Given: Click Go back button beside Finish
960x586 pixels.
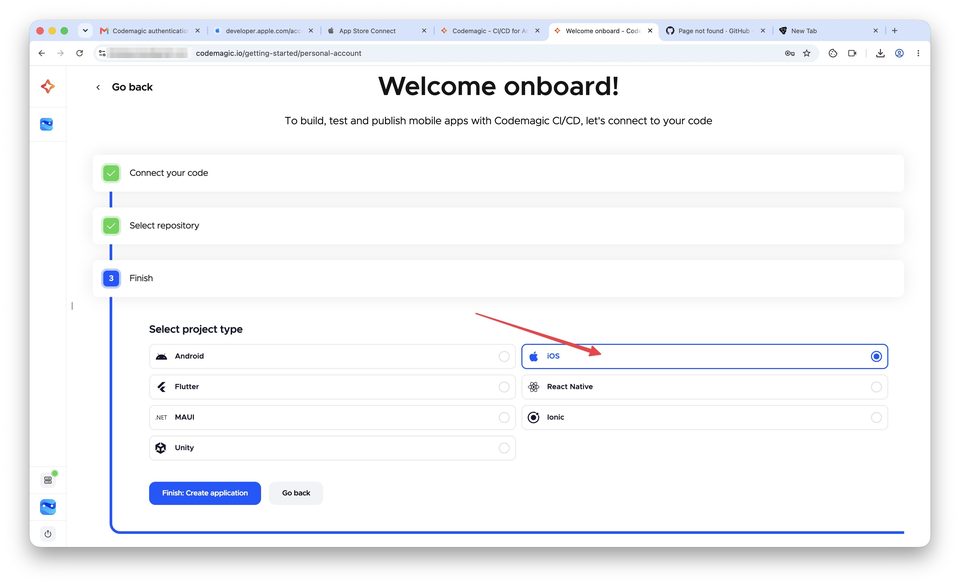Looking at the screenshot, I should [x=296, y=494].
